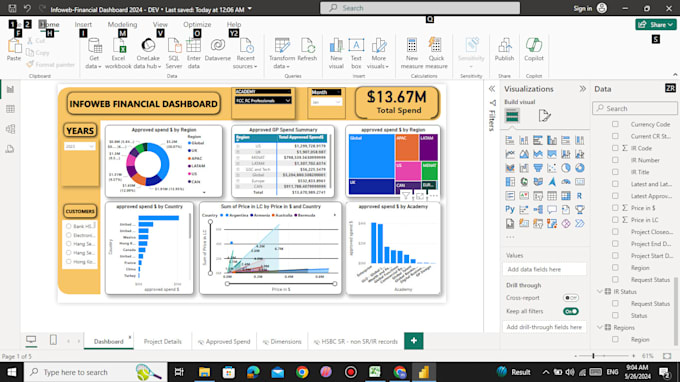Open the Academy slicer dropdown

(x=288, y=100)
